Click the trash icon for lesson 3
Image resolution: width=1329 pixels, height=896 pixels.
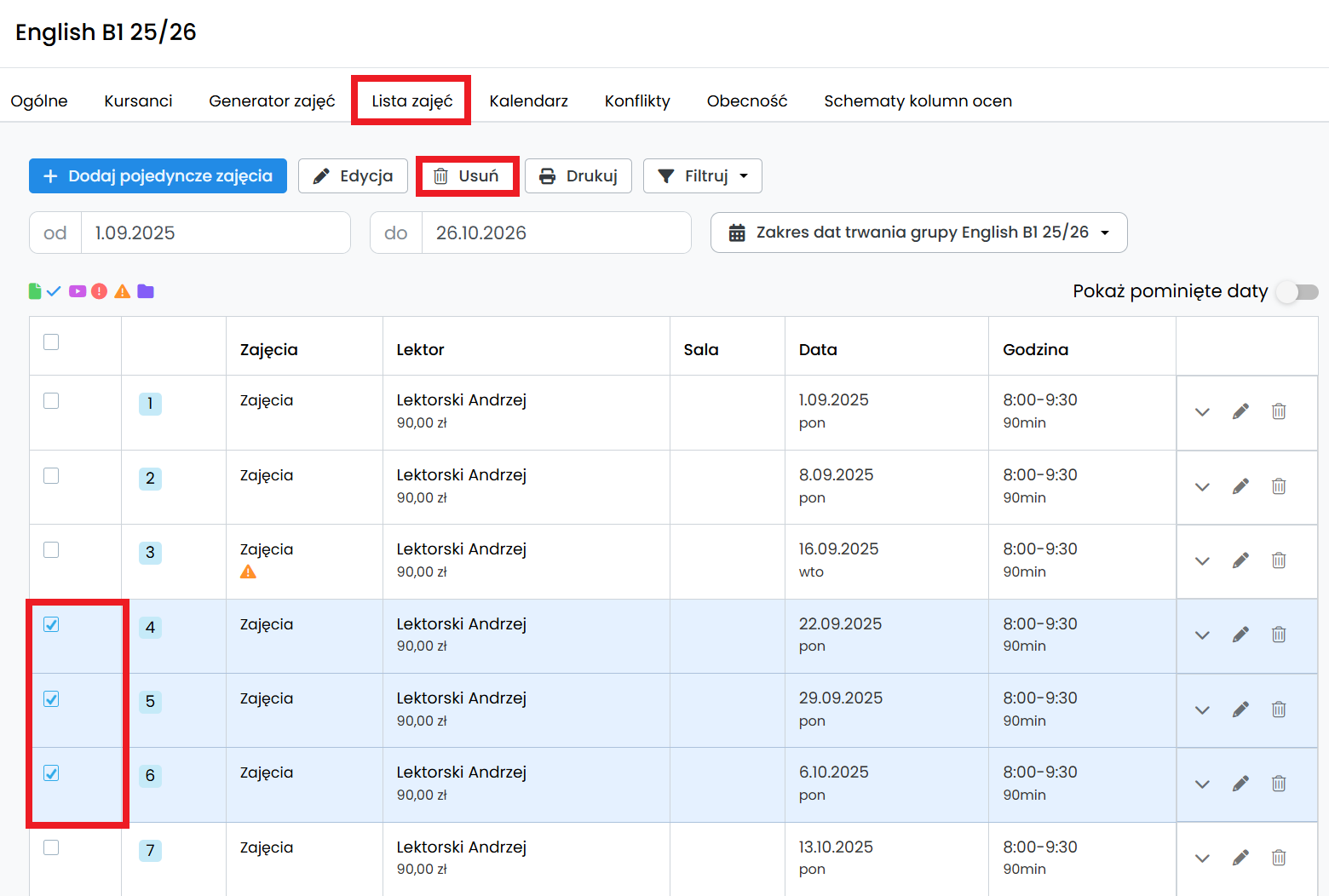point(1278,560)
